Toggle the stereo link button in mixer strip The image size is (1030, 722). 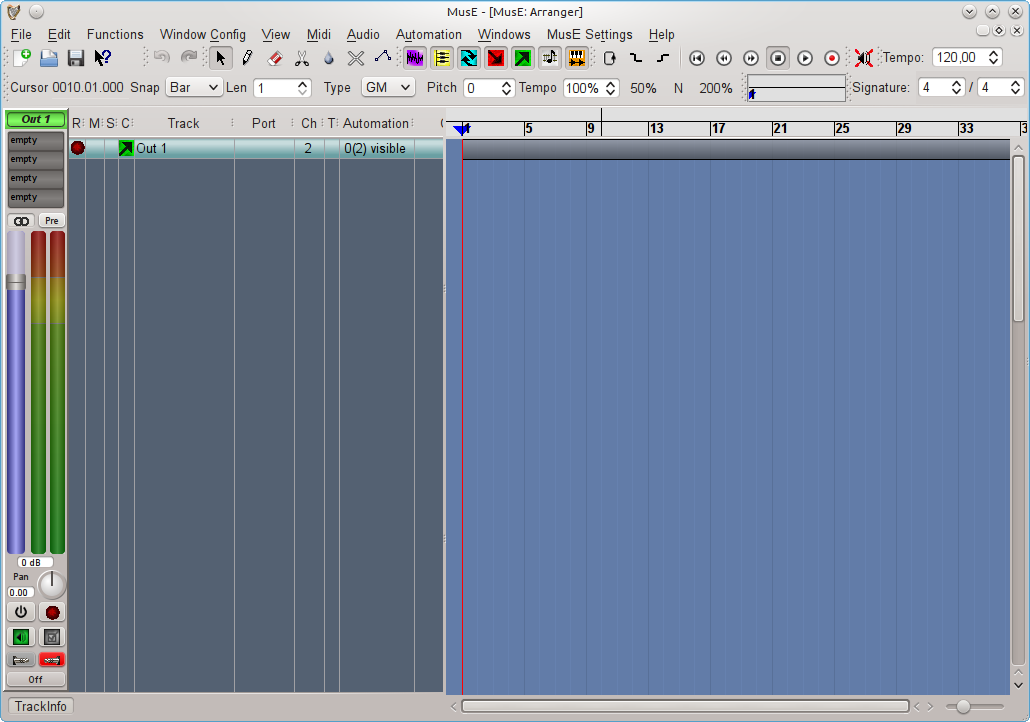(21, 220)
